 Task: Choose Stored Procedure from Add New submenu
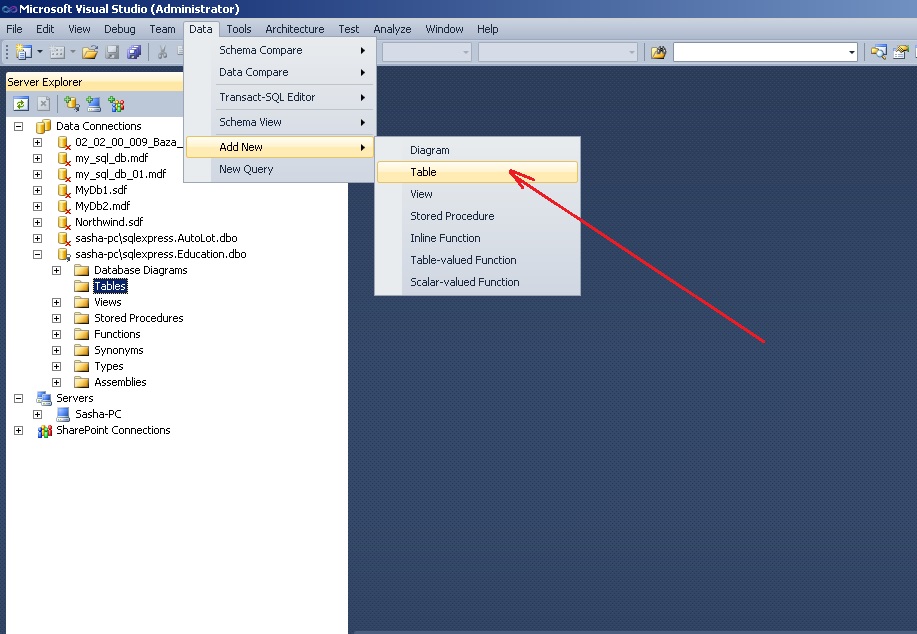477,216
